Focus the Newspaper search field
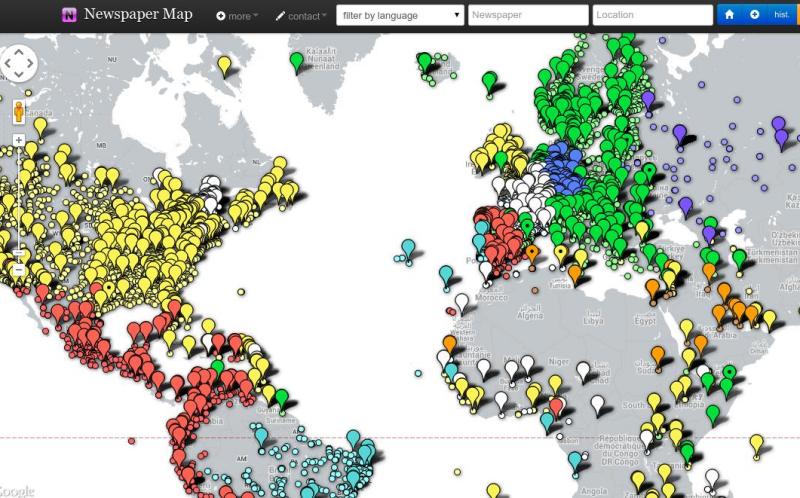 [528, 15]
